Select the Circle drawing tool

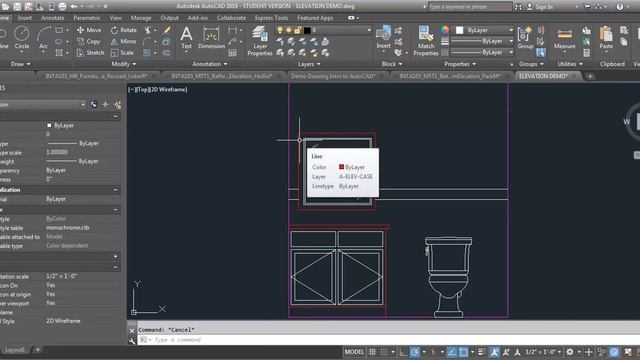pos(22,37)
